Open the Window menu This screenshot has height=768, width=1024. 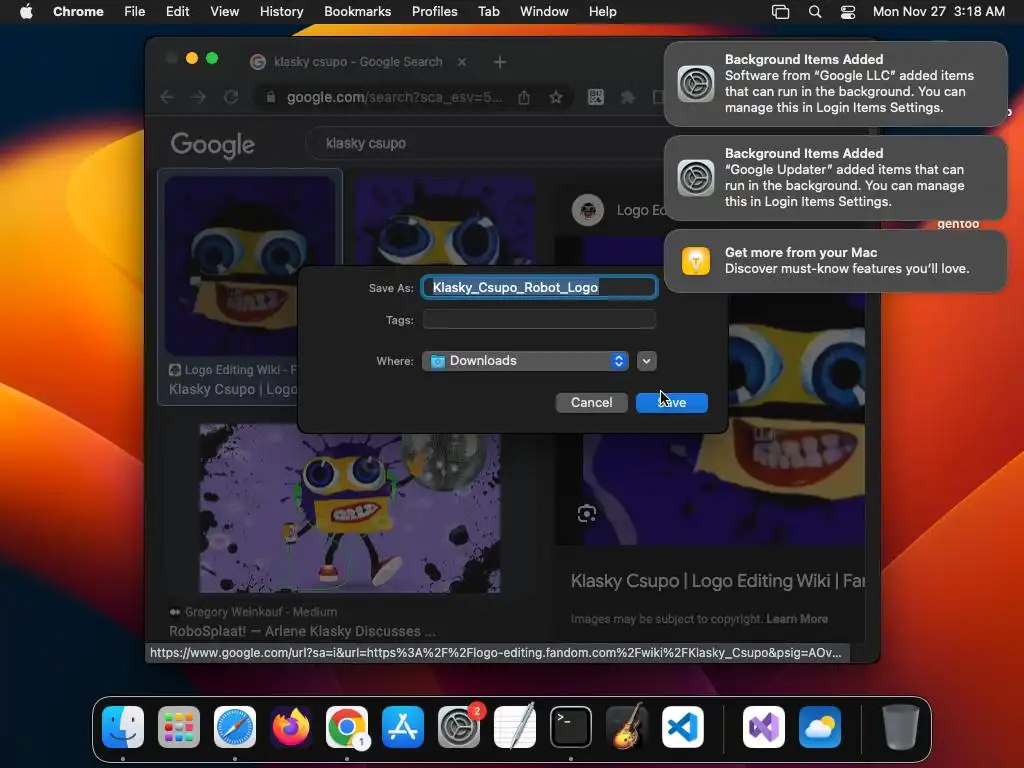click(x=544, y=12)
